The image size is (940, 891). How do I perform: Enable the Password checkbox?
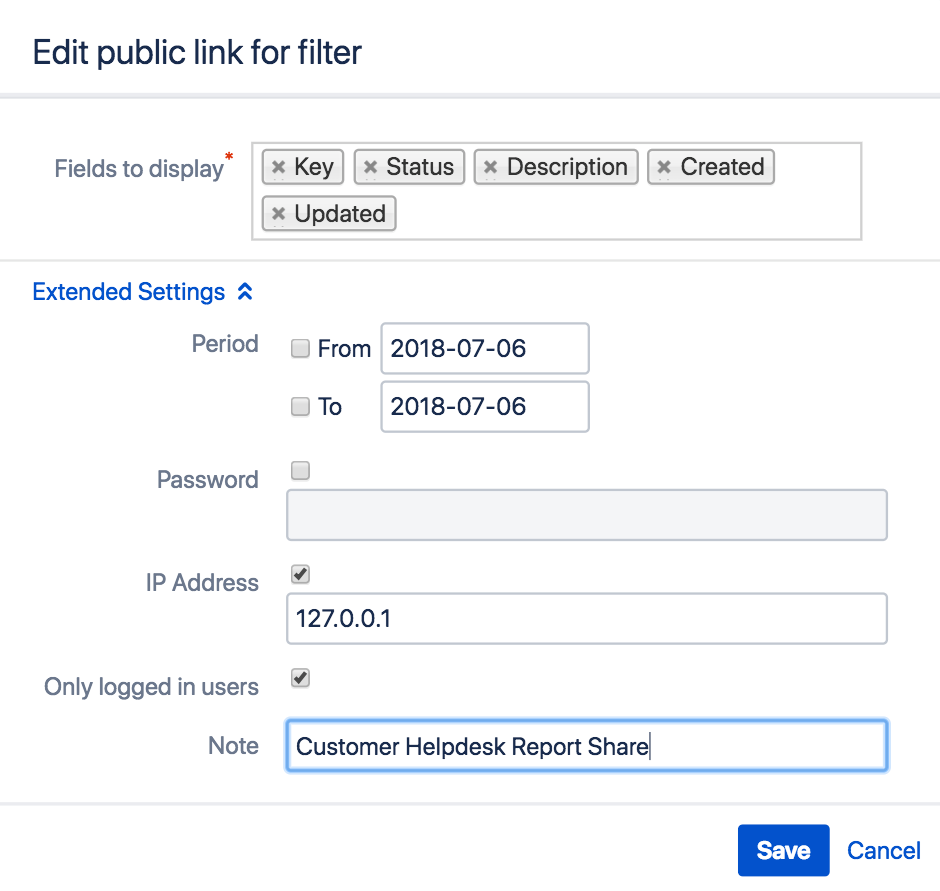(300, 471)
